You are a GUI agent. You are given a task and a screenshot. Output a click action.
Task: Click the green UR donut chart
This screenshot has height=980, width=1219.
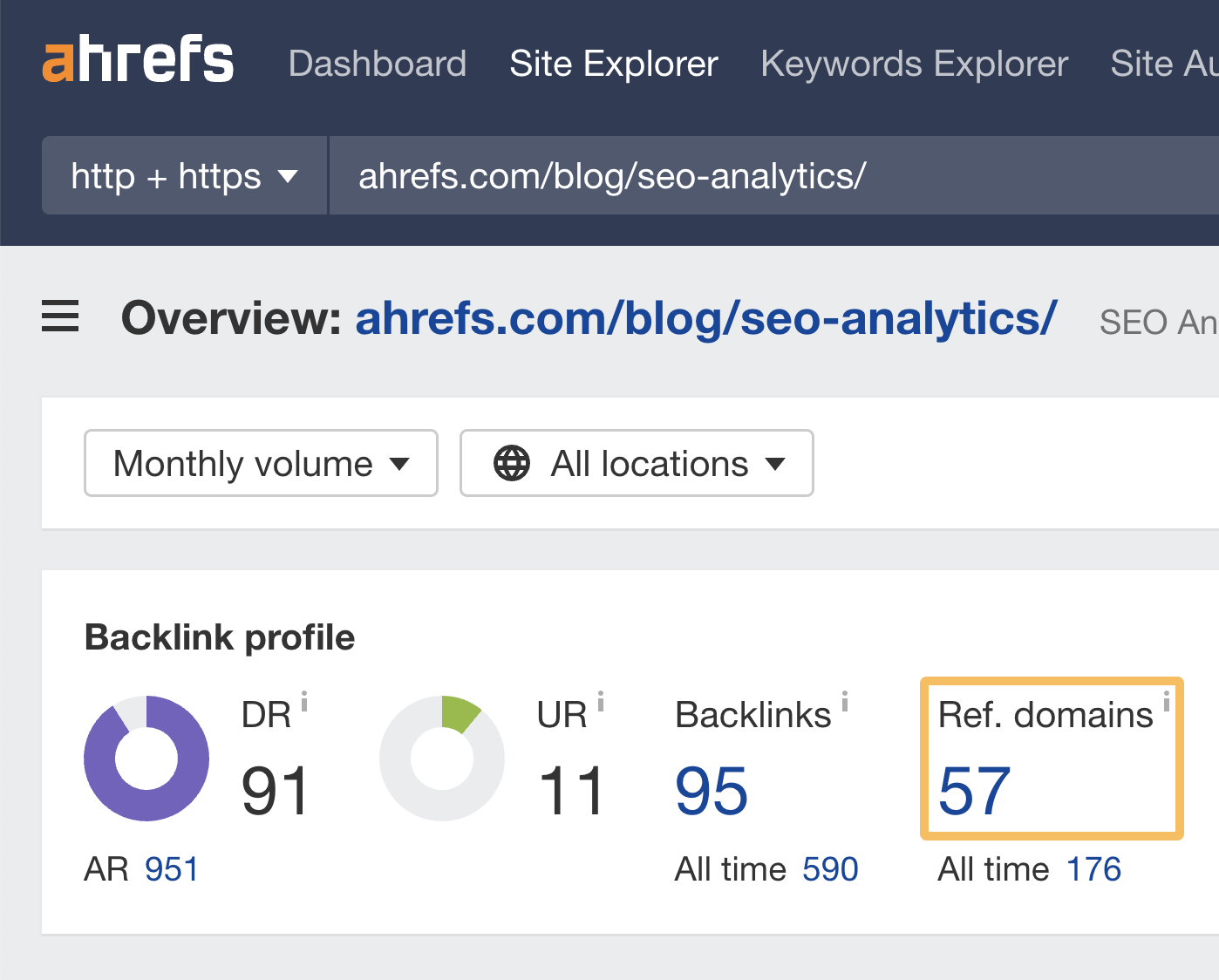[442, 759]
